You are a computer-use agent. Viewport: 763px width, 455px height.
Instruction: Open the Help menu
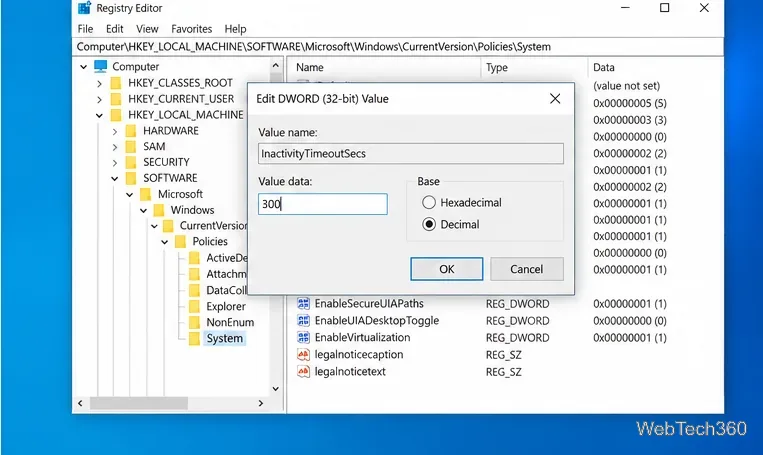pyautogui.click(x=235, y=29)
